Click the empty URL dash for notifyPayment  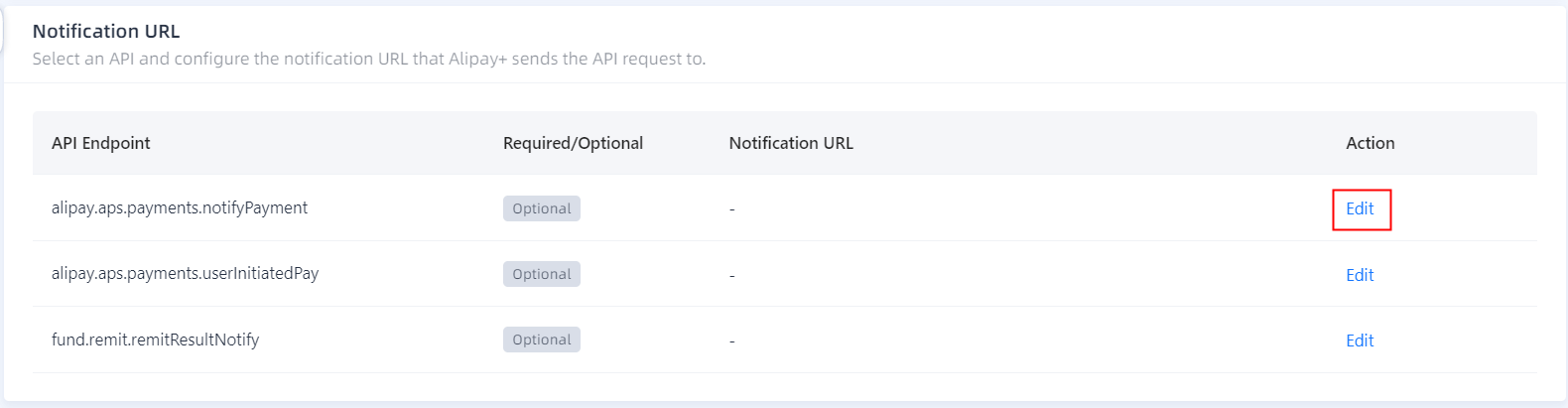pos(732,209)
